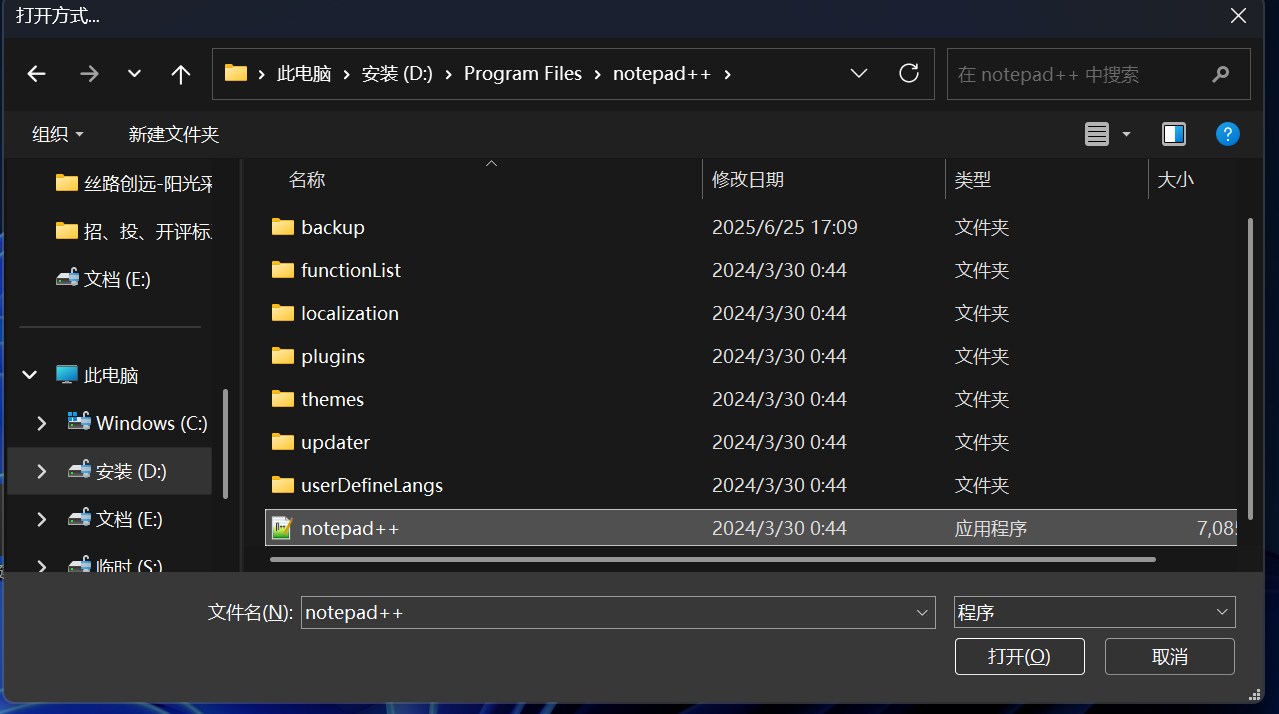1279x714 pixels.
Task: Open help with the question mark icon
Action: (1227, 134)
